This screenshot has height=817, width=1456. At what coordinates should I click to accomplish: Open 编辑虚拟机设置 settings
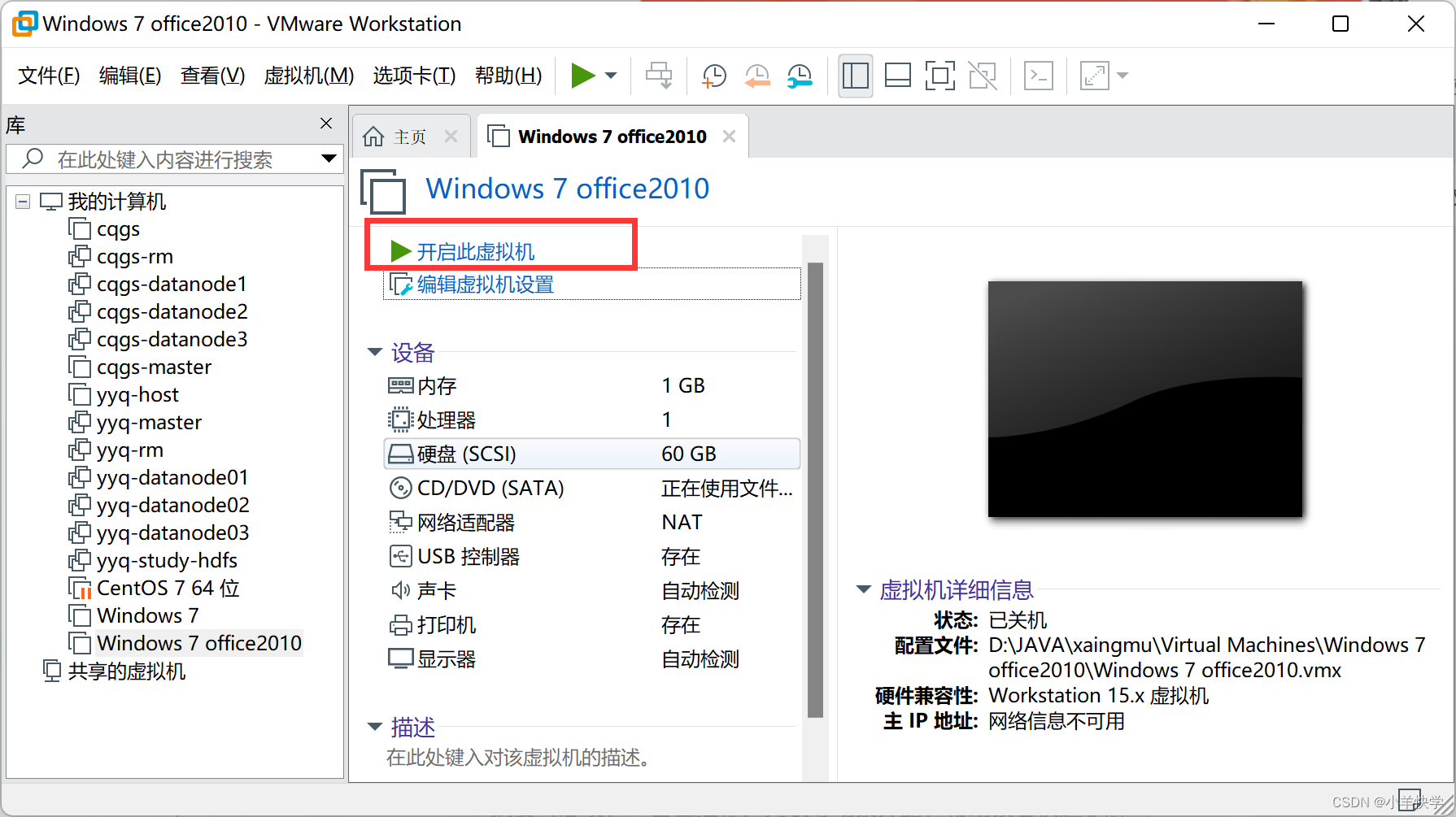[486, 284]
